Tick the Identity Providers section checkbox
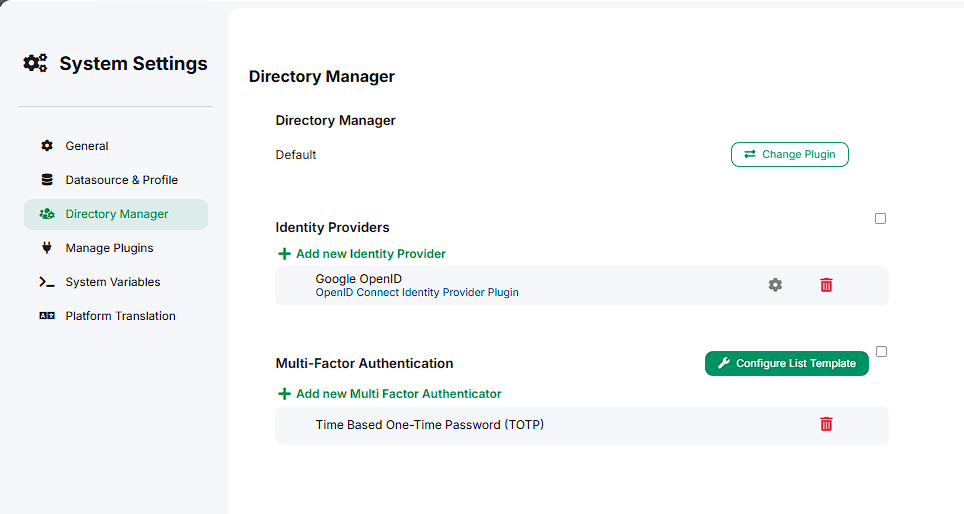The width and height of the screenshot is (964, 514). 880,218
